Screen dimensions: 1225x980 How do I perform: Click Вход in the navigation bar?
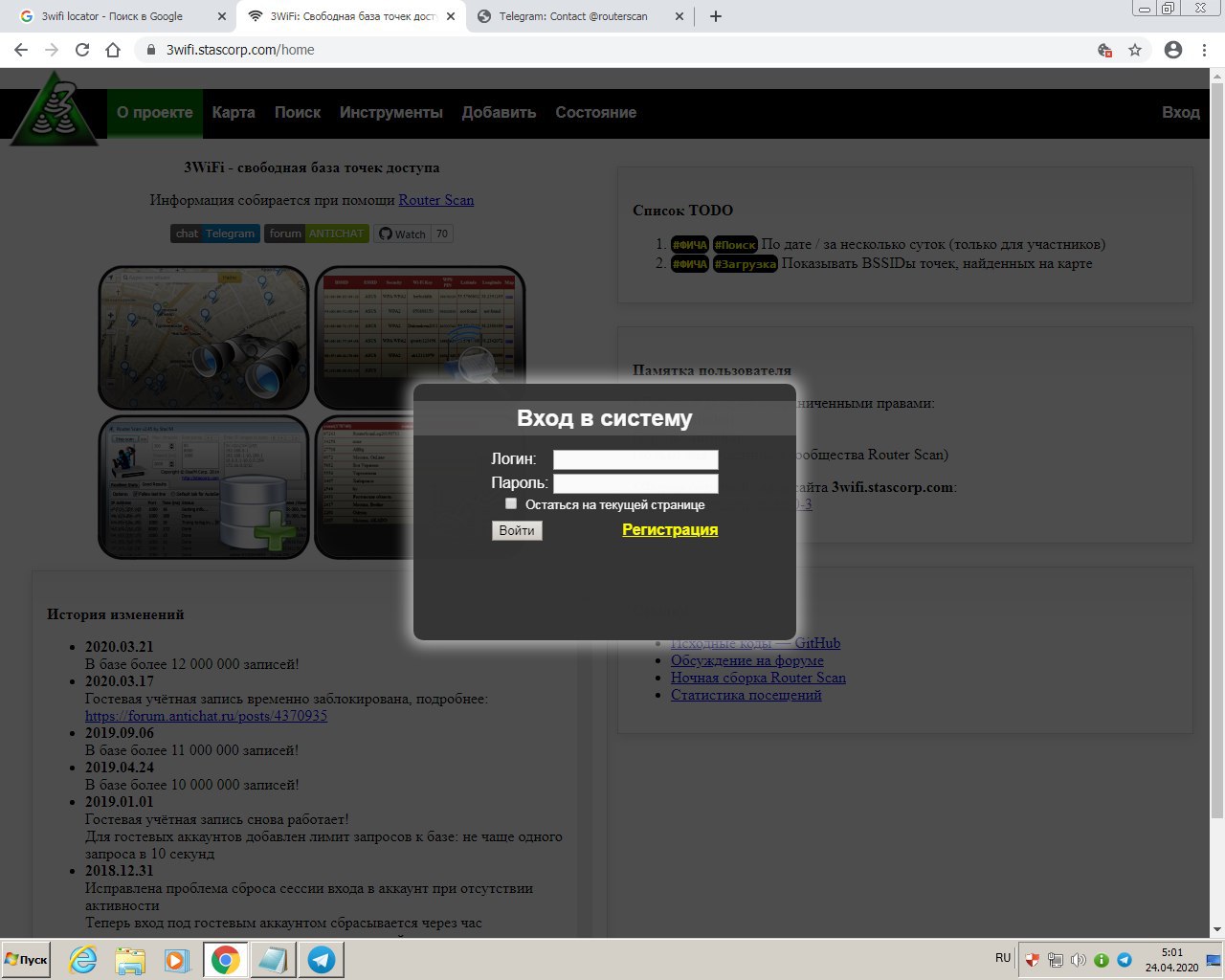1181,112
